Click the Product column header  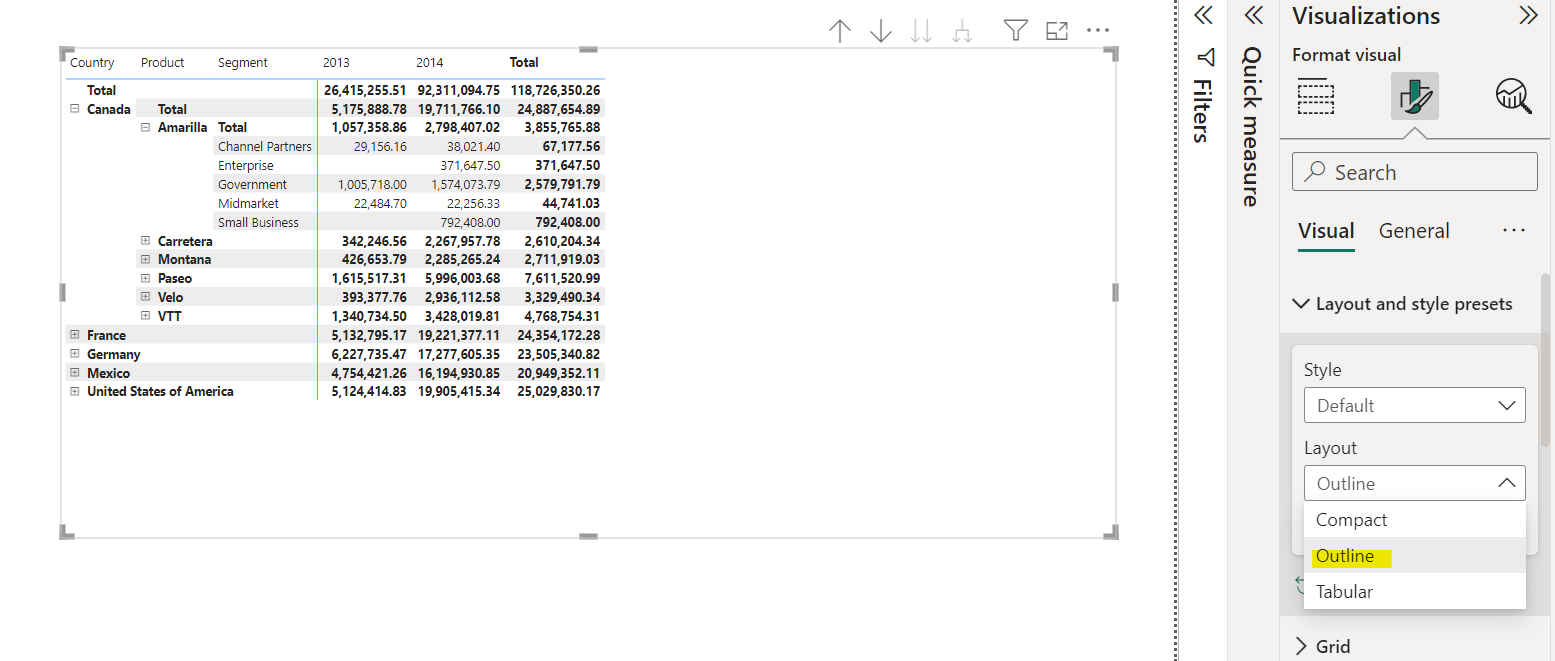click(162, 63)
